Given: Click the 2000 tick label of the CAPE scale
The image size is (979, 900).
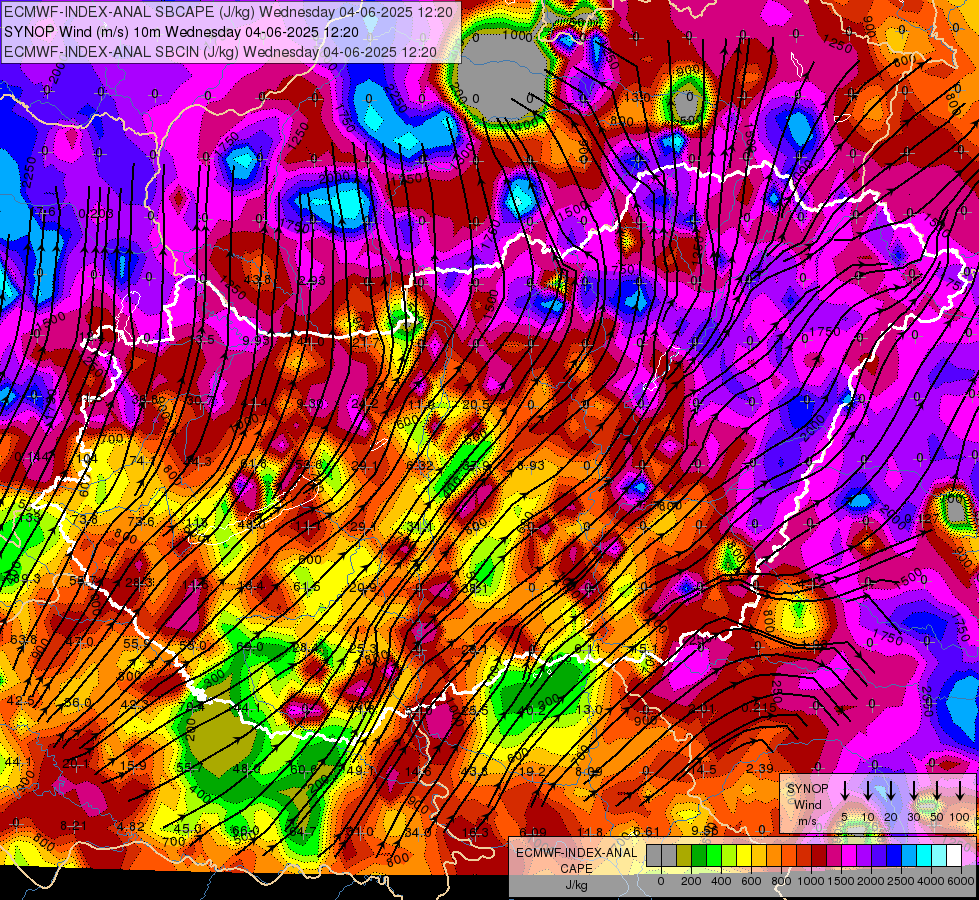Looking at the screenshot, I should (871, 881).
